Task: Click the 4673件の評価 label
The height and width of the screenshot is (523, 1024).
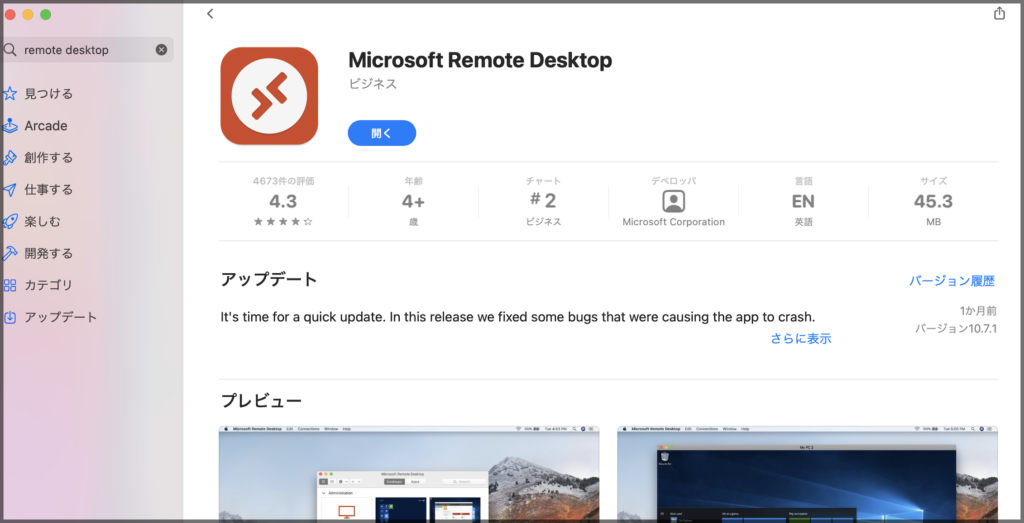Action: tap(283, 182)
